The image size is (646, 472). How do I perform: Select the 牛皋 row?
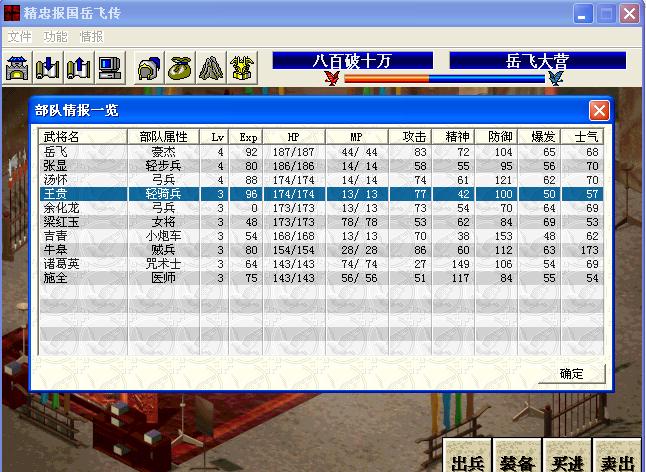321,250
